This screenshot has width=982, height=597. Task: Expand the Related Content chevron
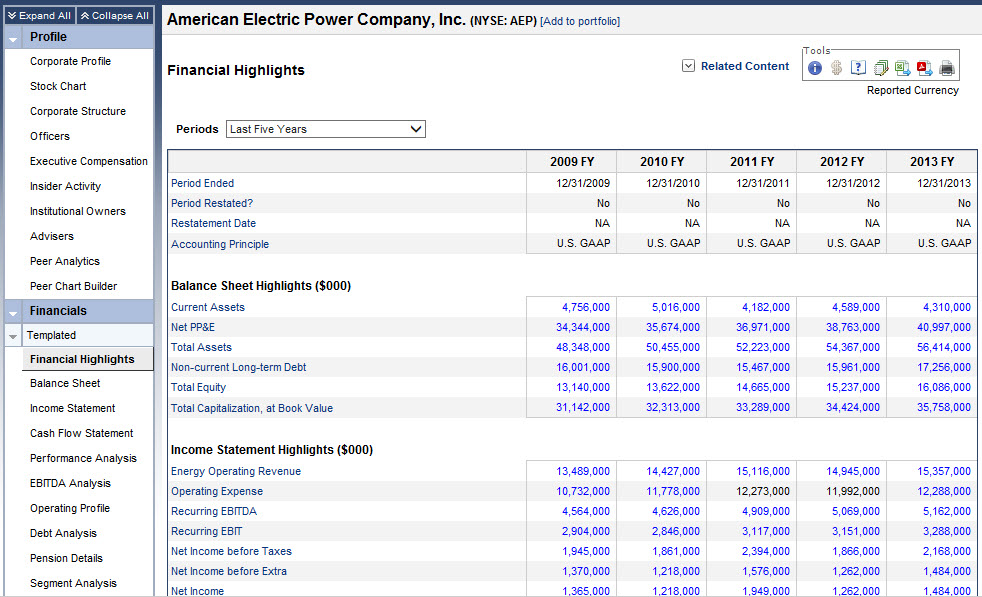point(688,66)
